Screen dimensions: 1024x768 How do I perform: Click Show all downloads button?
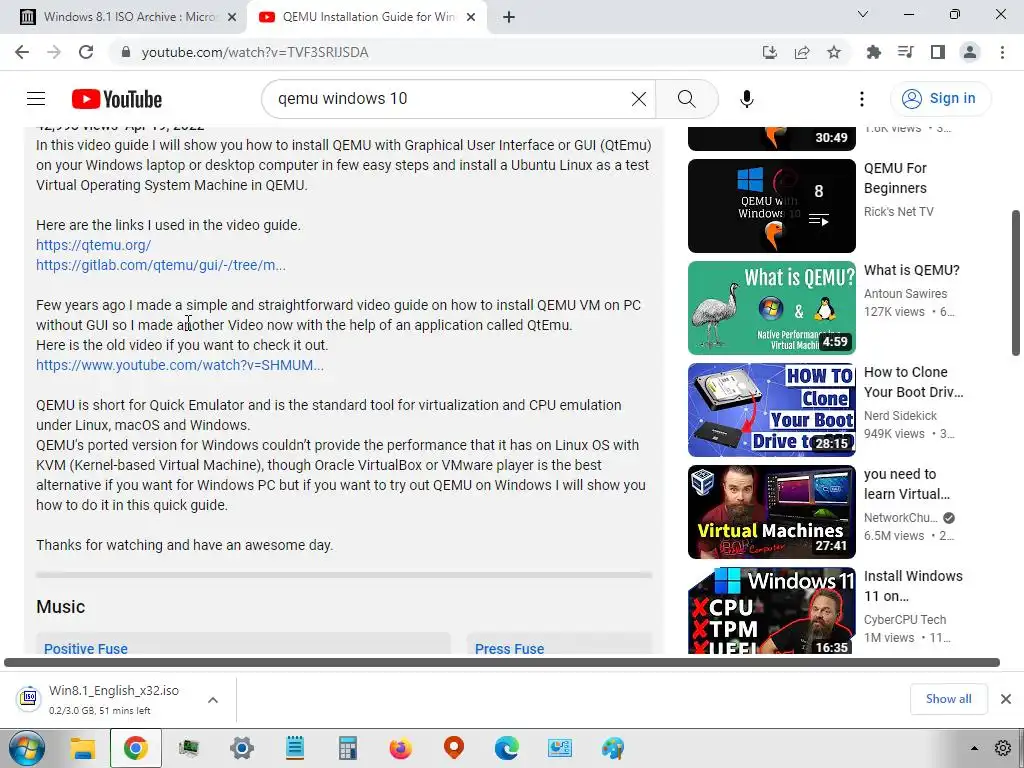tap(948, 699)
